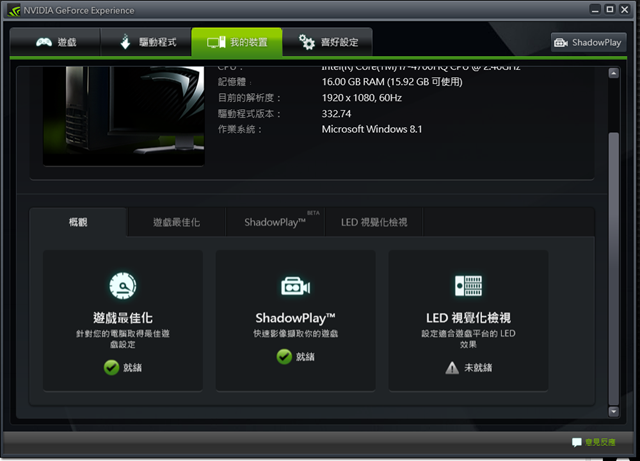The image size is (640, 461).
Task: Click the vertical scrollbar thumb
Action: coord(613,269)
